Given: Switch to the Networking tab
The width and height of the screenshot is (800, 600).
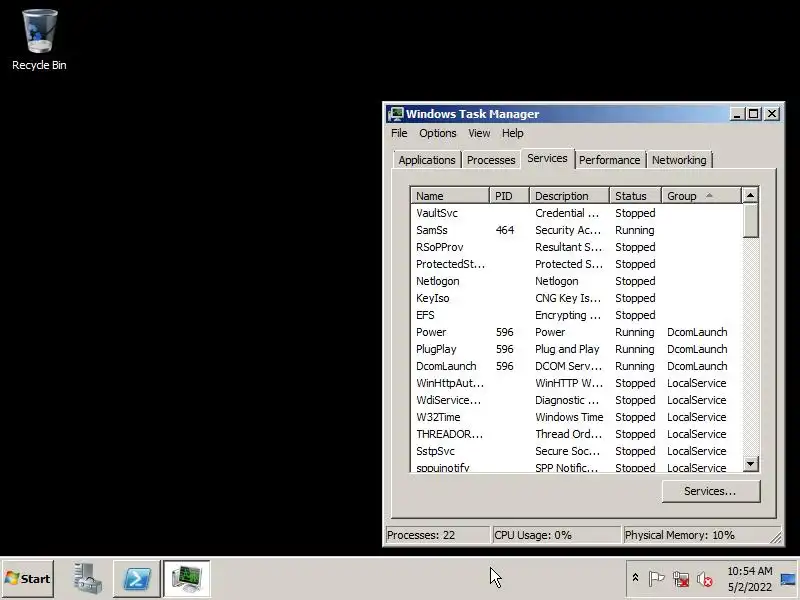Looking at the screenshot, I should pyautogui.click(x=679, y=160).
